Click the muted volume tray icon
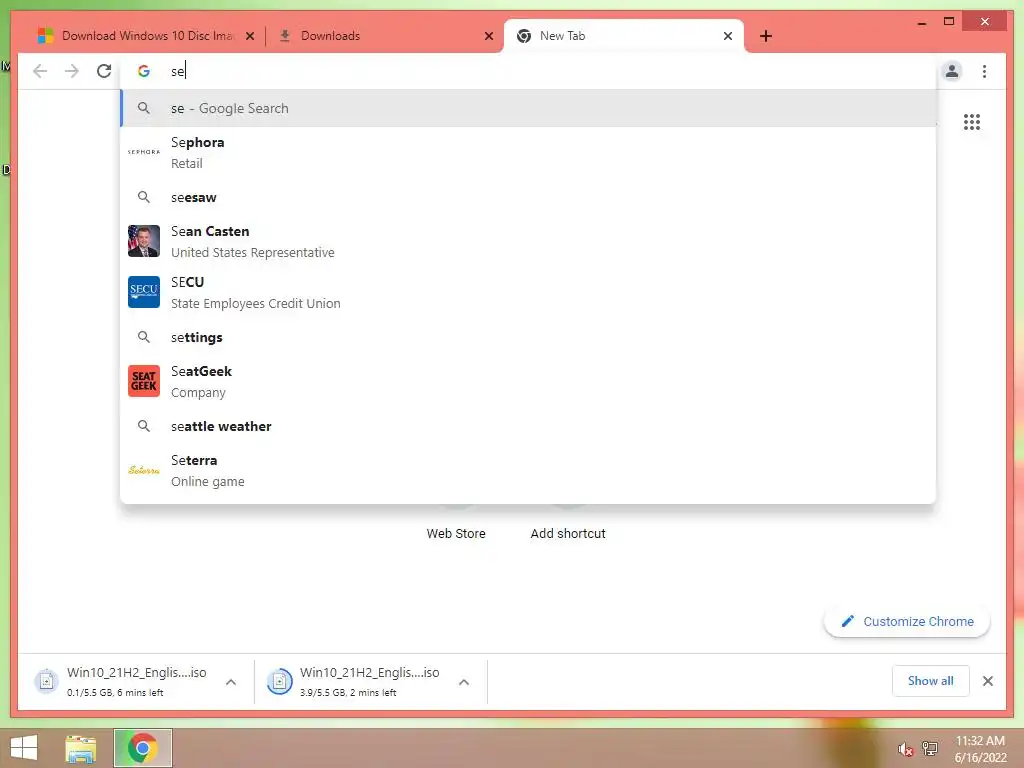The height and width of the screenshot is (768, 1024). (x=904, y=748)
